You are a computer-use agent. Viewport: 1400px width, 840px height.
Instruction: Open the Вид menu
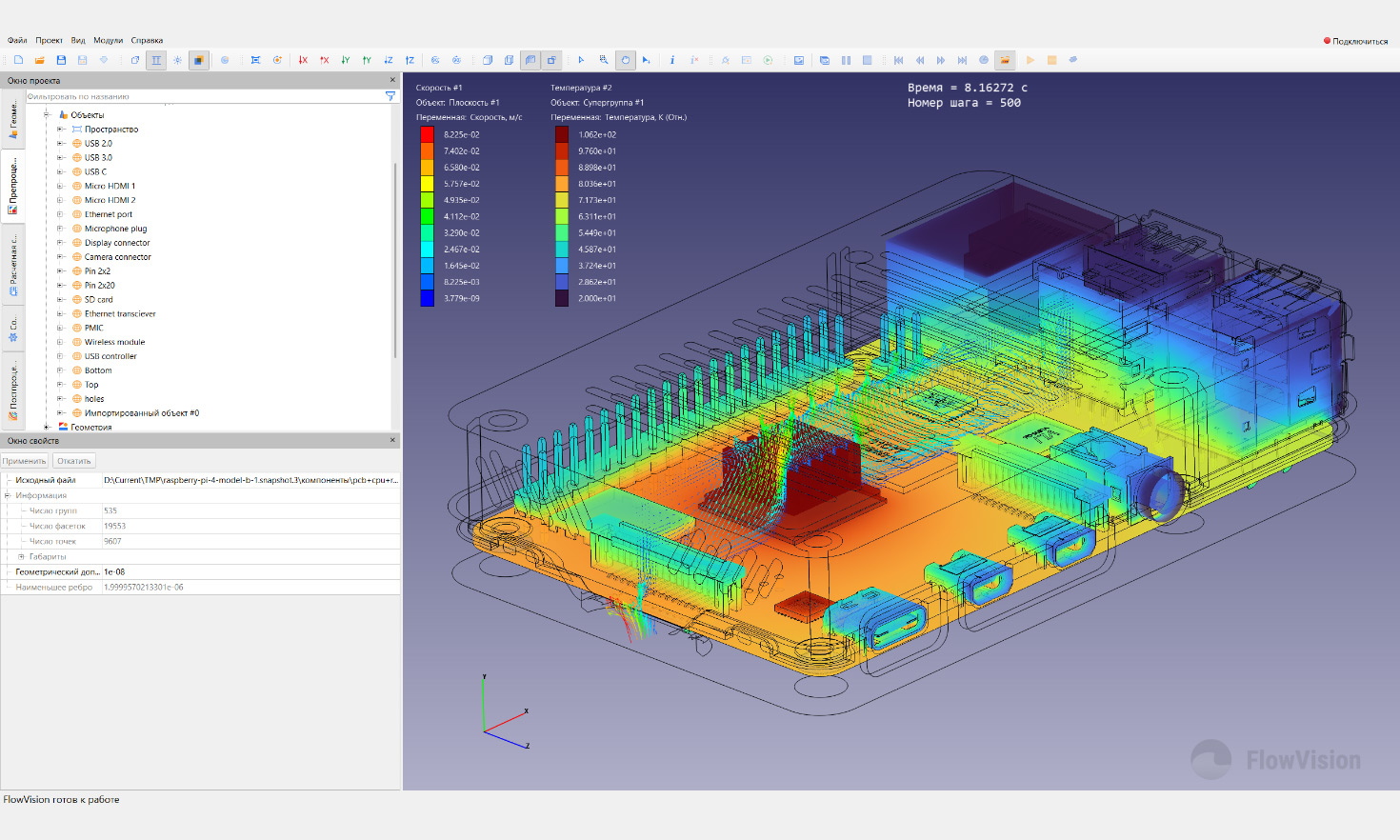(78, 41)
